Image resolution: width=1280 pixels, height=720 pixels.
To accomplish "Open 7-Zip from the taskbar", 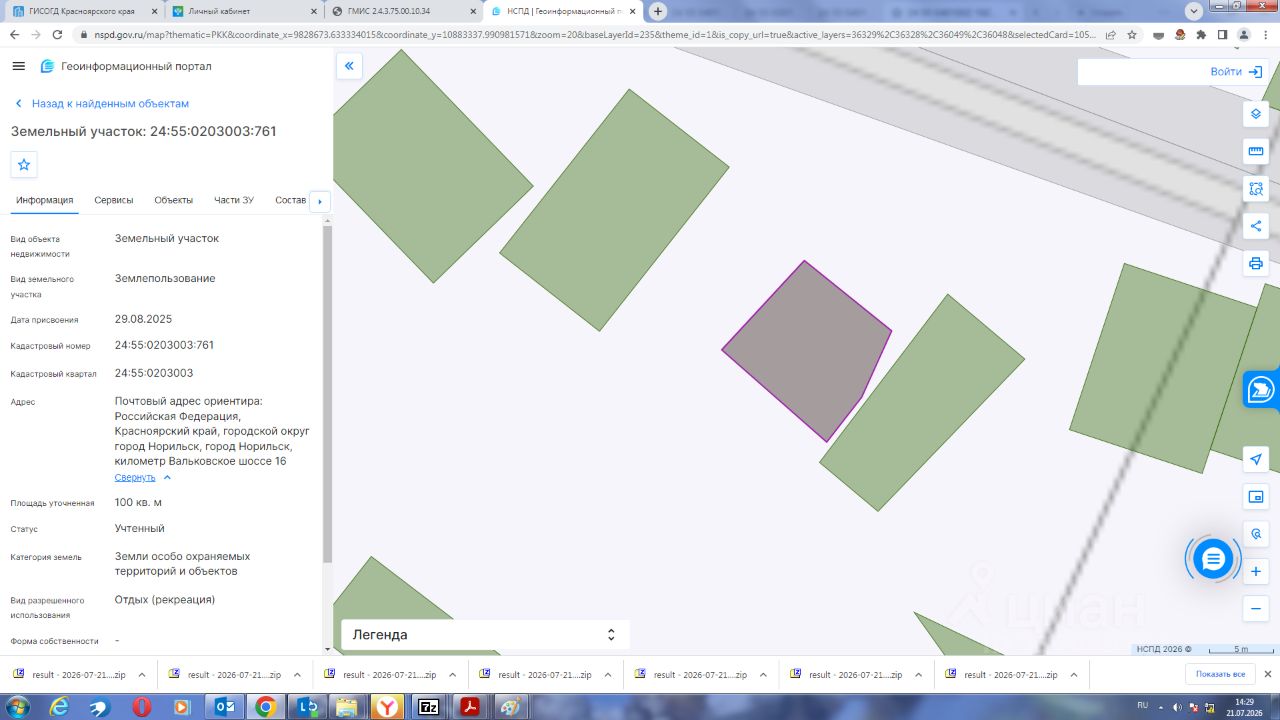I will (428, 707).
